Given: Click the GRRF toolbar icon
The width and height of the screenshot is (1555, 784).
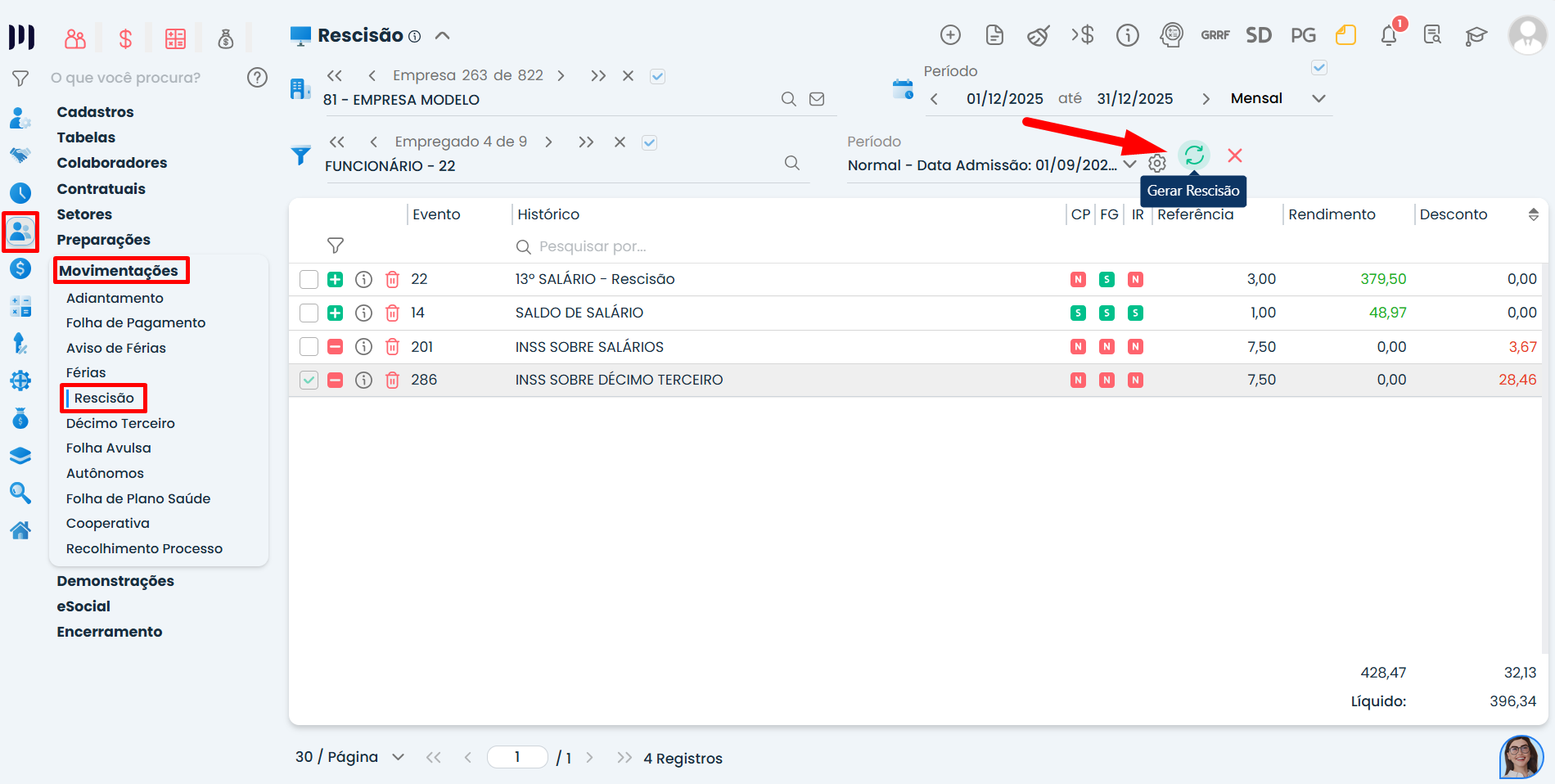Looking at the screenshot, I should tap(1215, 35).
